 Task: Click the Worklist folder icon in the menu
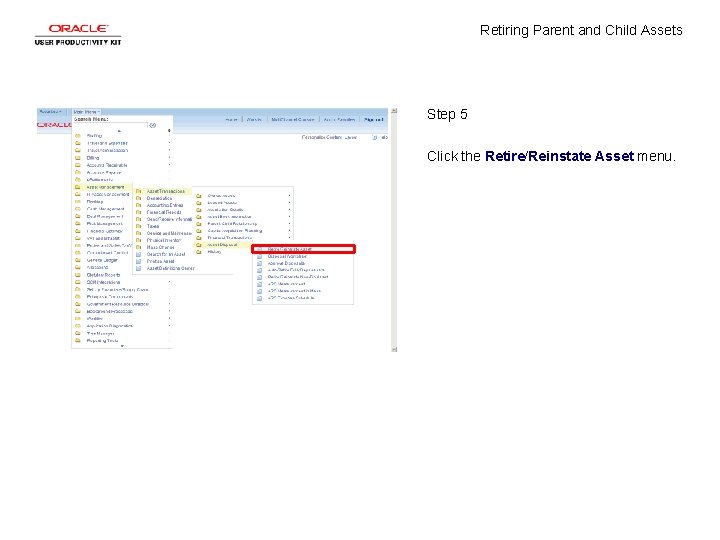pyautogui.click(x=78, y=318)
